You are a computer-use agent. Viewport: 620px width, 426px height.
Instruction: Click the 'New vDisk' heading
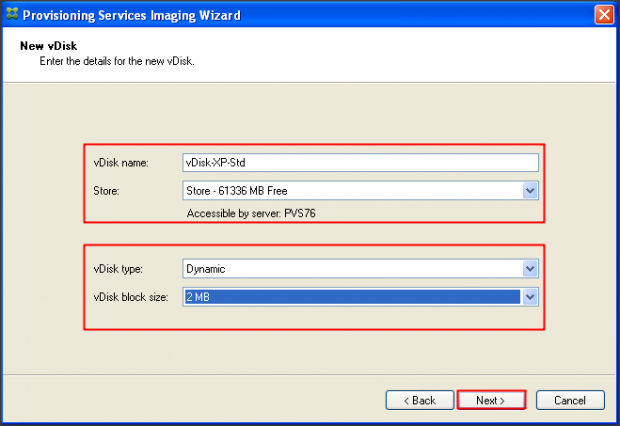coord(49,46)
